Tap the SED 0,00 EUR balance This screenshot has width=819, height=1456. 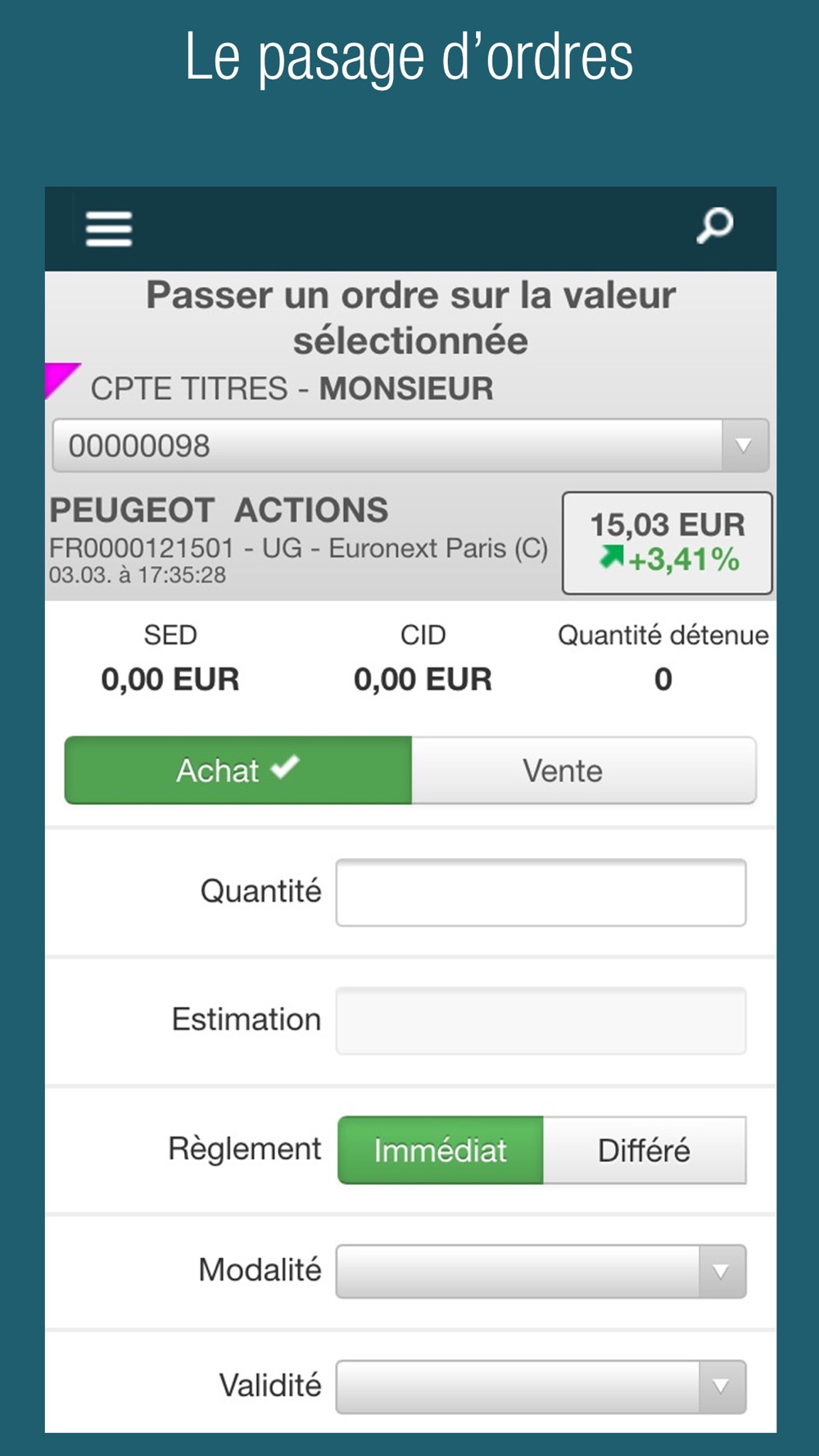170,679
